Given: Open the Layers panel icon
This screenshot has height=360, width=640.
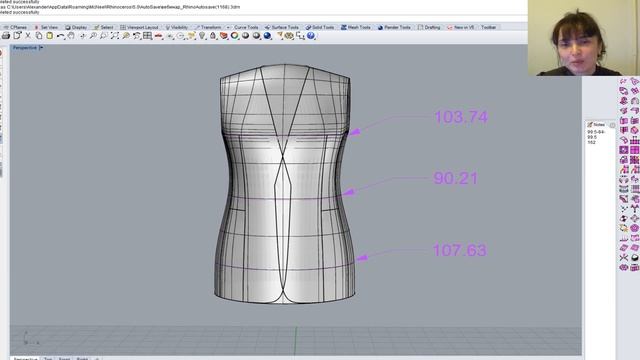Looking at the screenshot, I should (224, 36).
